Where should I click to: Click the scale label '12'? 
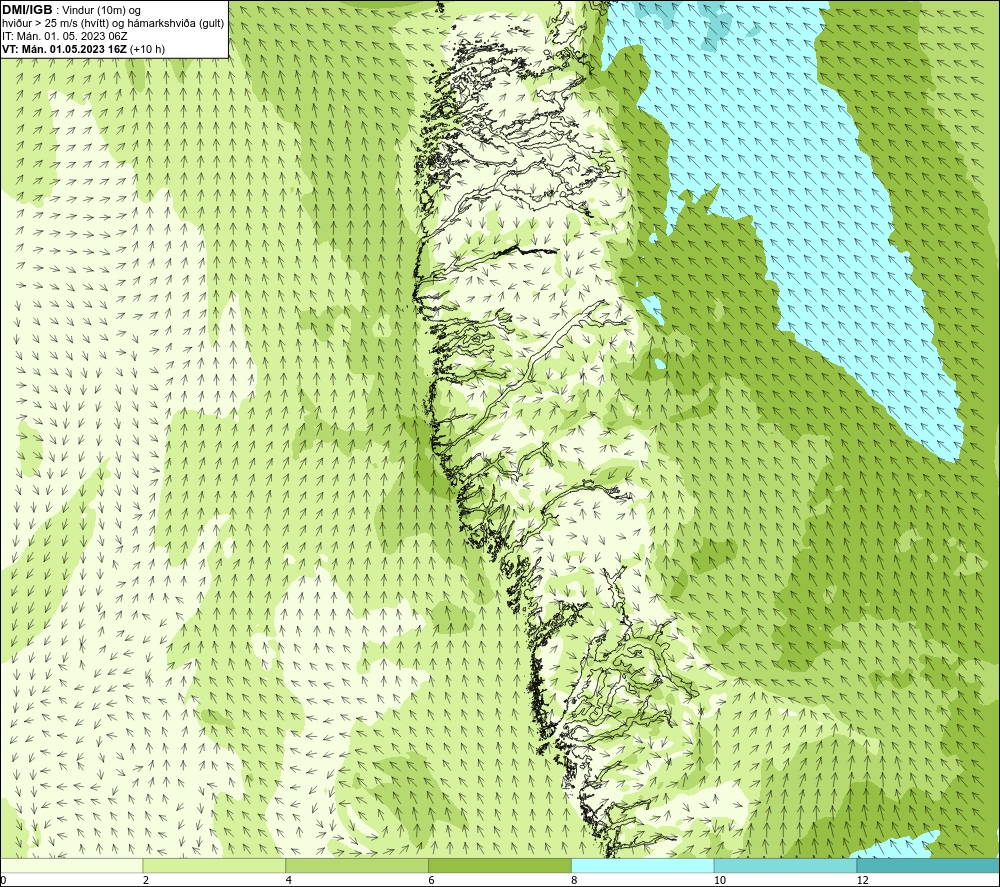point(863,880)
